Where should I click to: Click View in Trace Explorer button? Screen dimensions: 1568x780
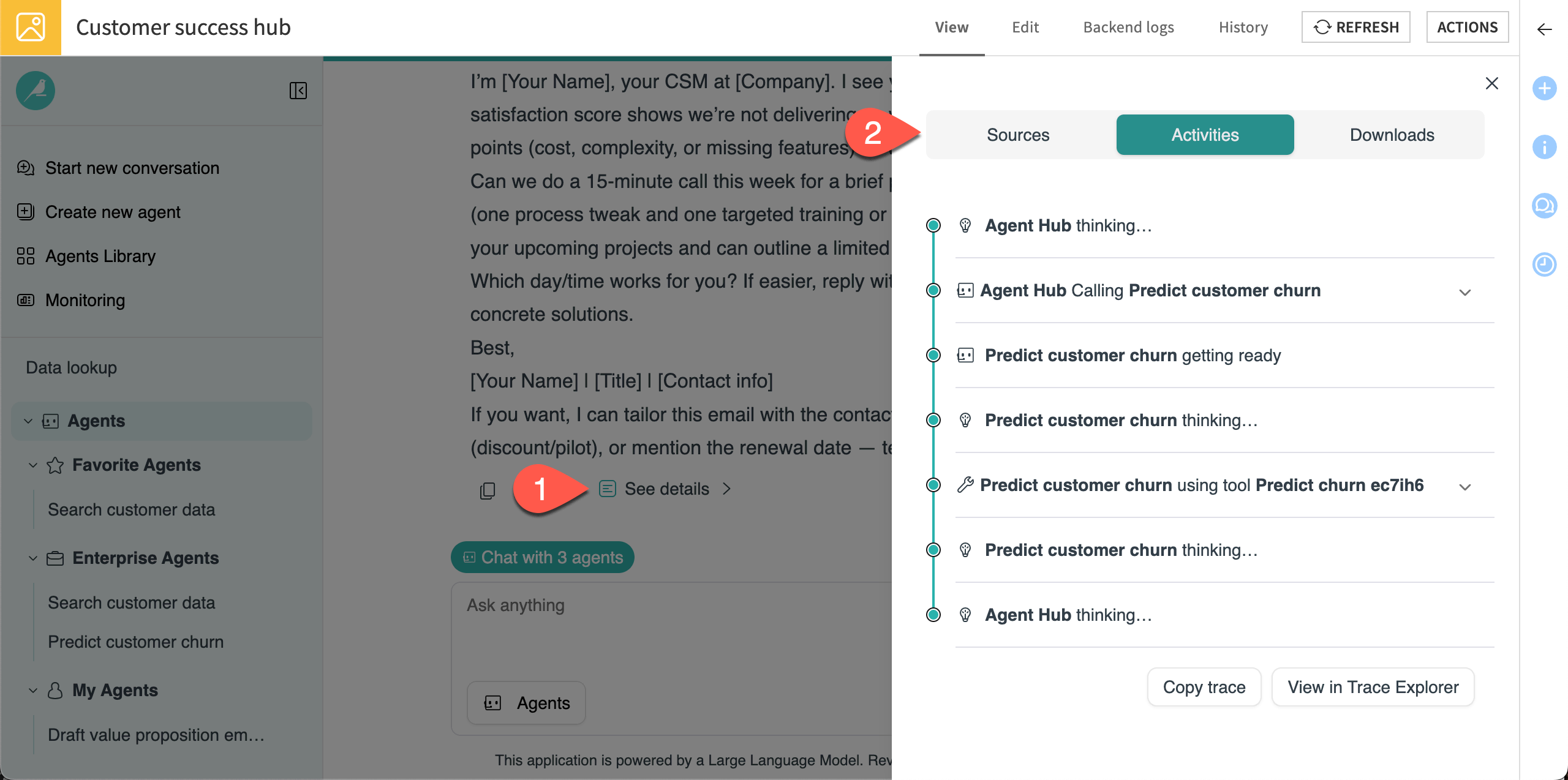pos(1373,687)
